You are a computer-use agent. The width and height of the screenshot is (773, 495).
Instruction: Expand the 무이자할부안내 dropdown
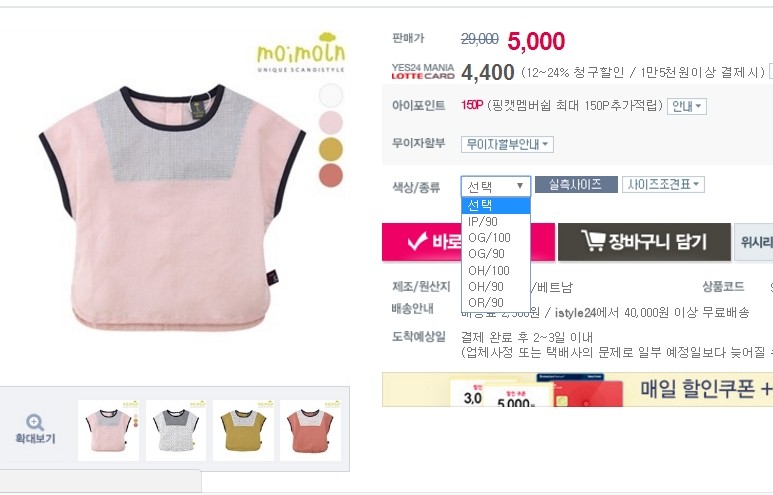tap(507, 144)
